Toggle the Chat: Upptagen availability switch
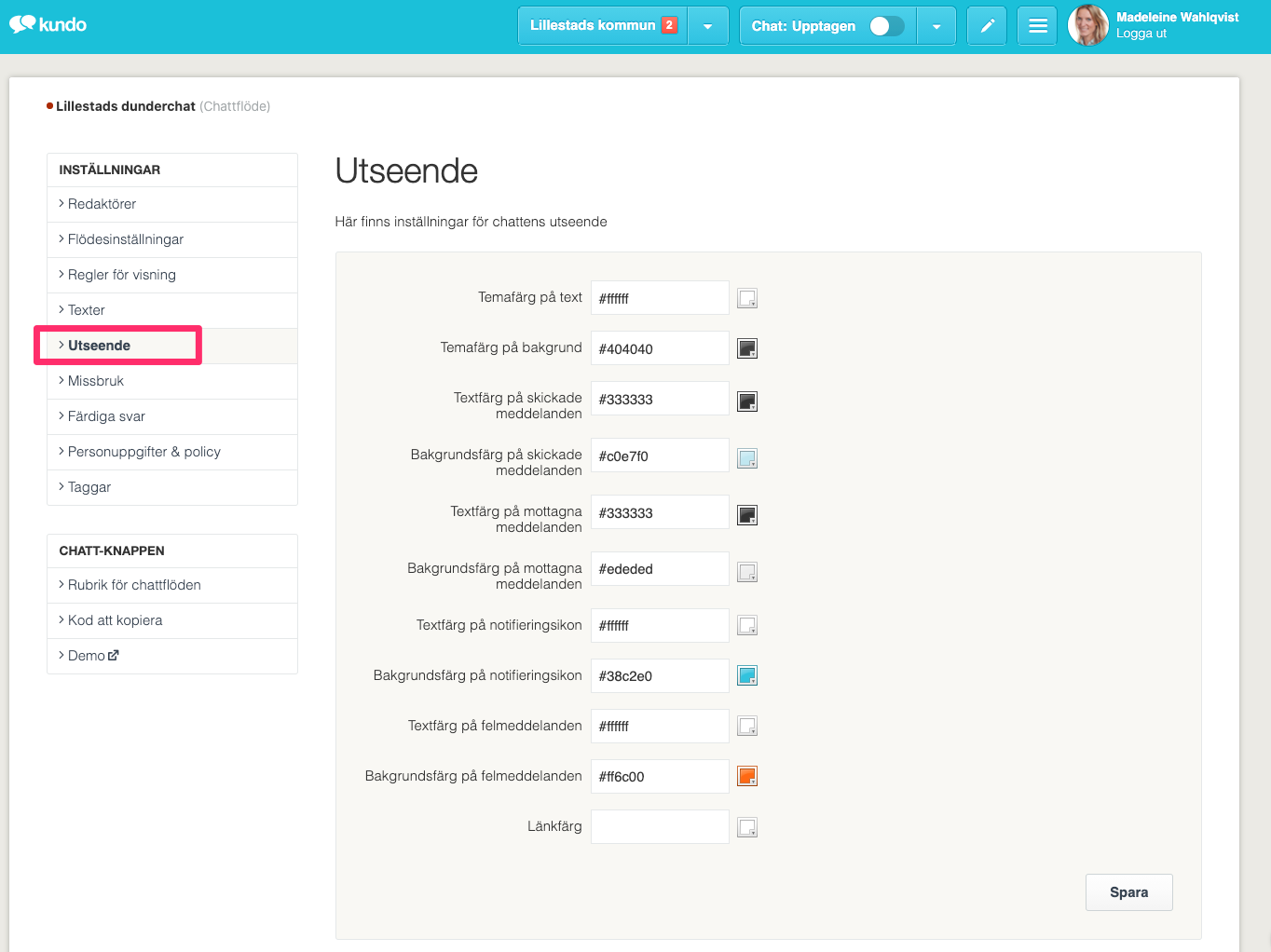 coord(886,26)
